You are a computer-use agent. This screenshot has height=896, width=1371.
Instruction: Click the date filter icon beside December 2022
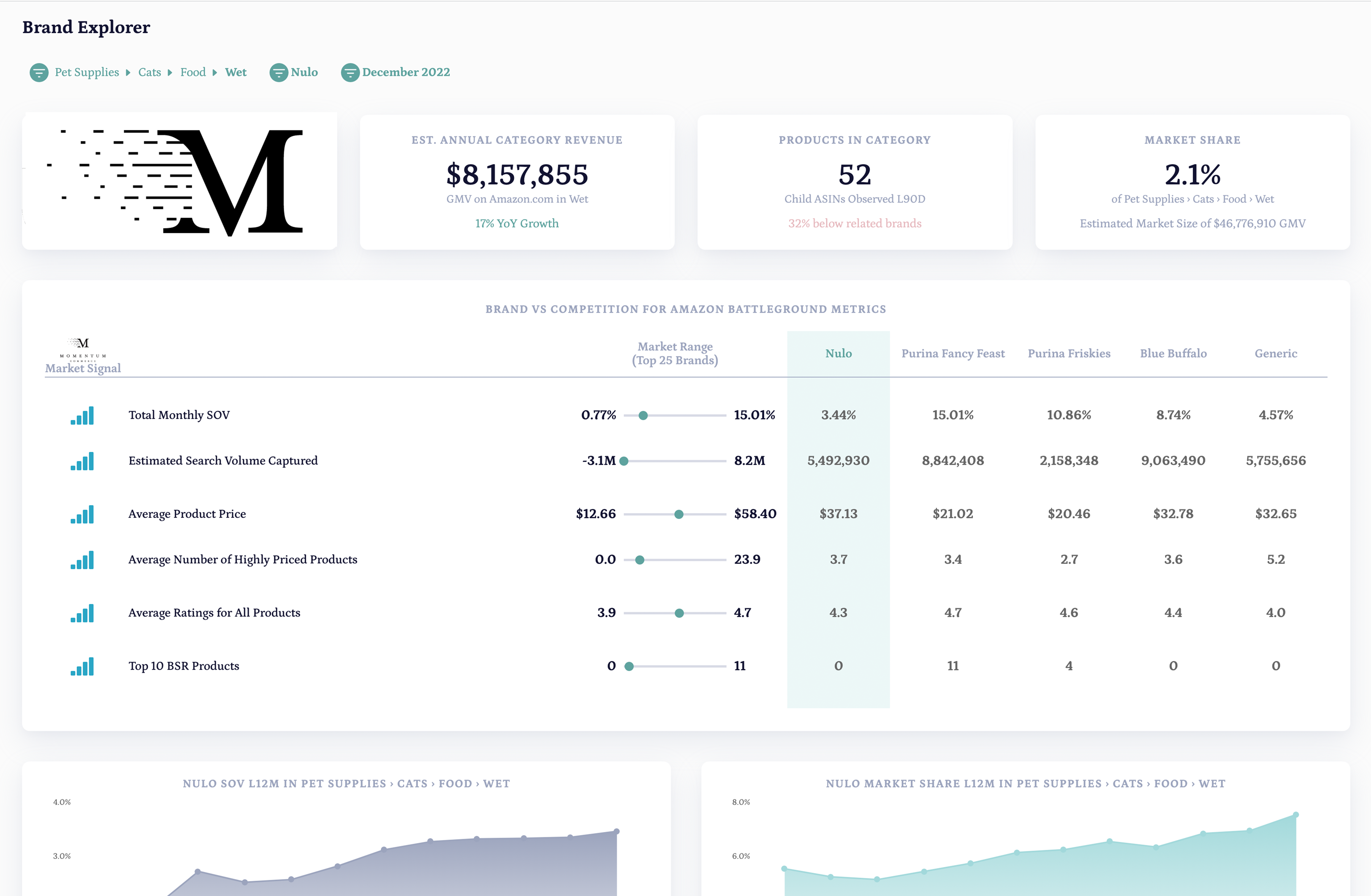click(x=350, y=73)
